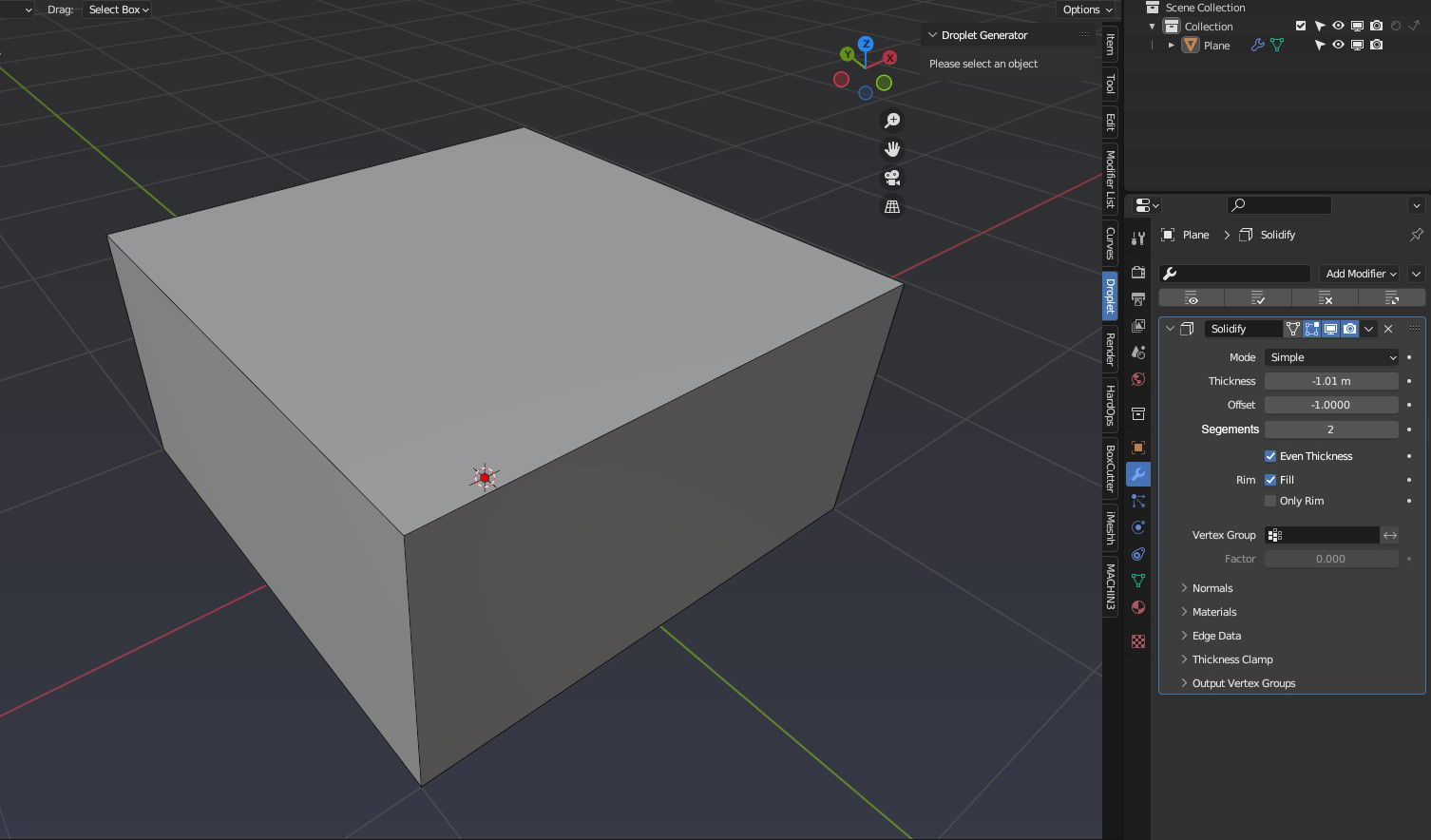This screenshot has height=840, width=1431.
Task: Open the Solidify Mode dropdown
Action: click(1332, 357)
